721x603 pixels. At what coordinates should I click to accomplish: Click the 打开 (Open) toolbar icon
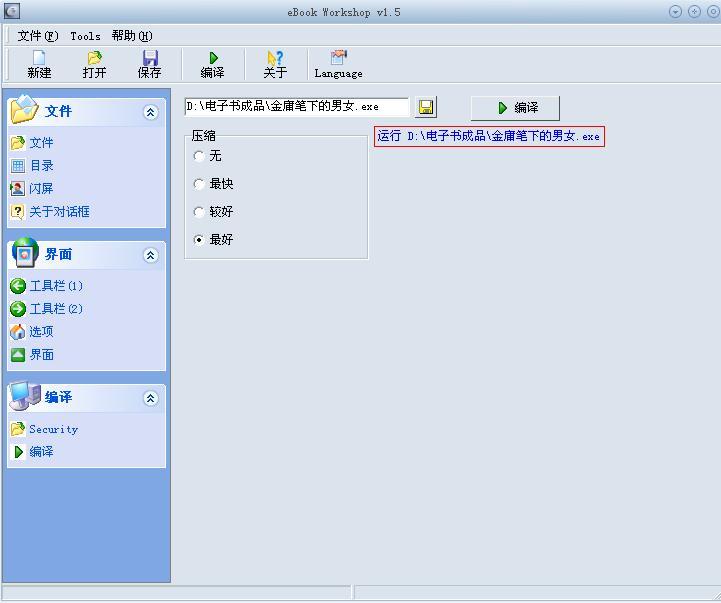click(94, 64)
